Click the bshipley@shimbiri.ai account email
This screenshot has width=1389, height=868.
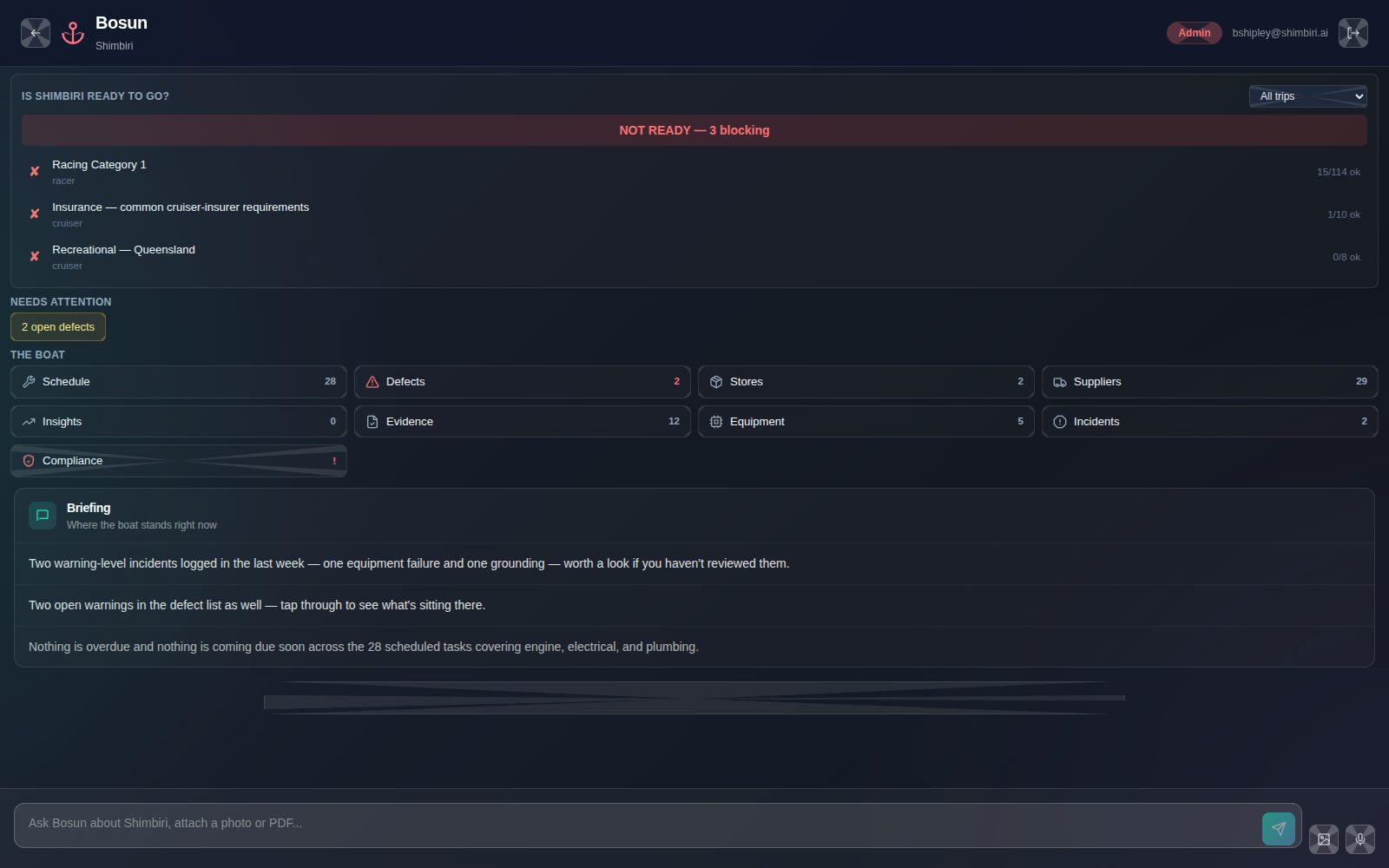(1280, 33)
